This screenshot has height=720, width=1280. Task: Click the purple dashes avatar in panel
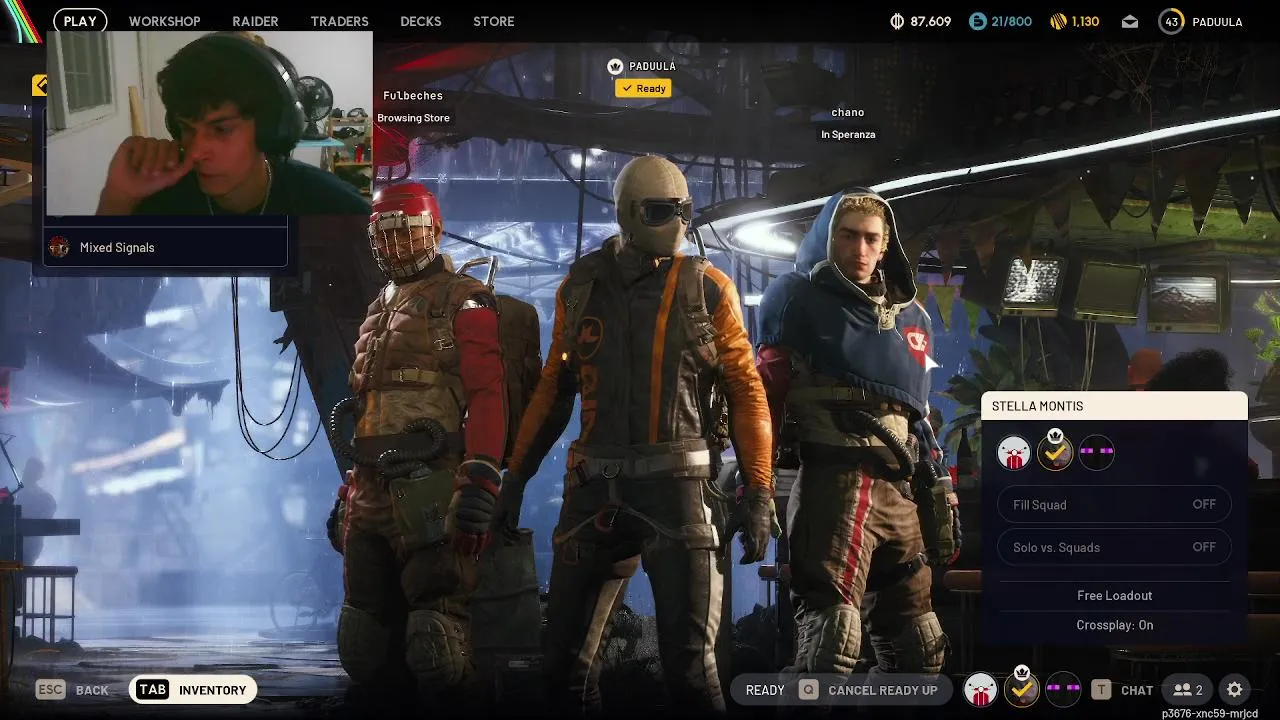point(1096,453)
